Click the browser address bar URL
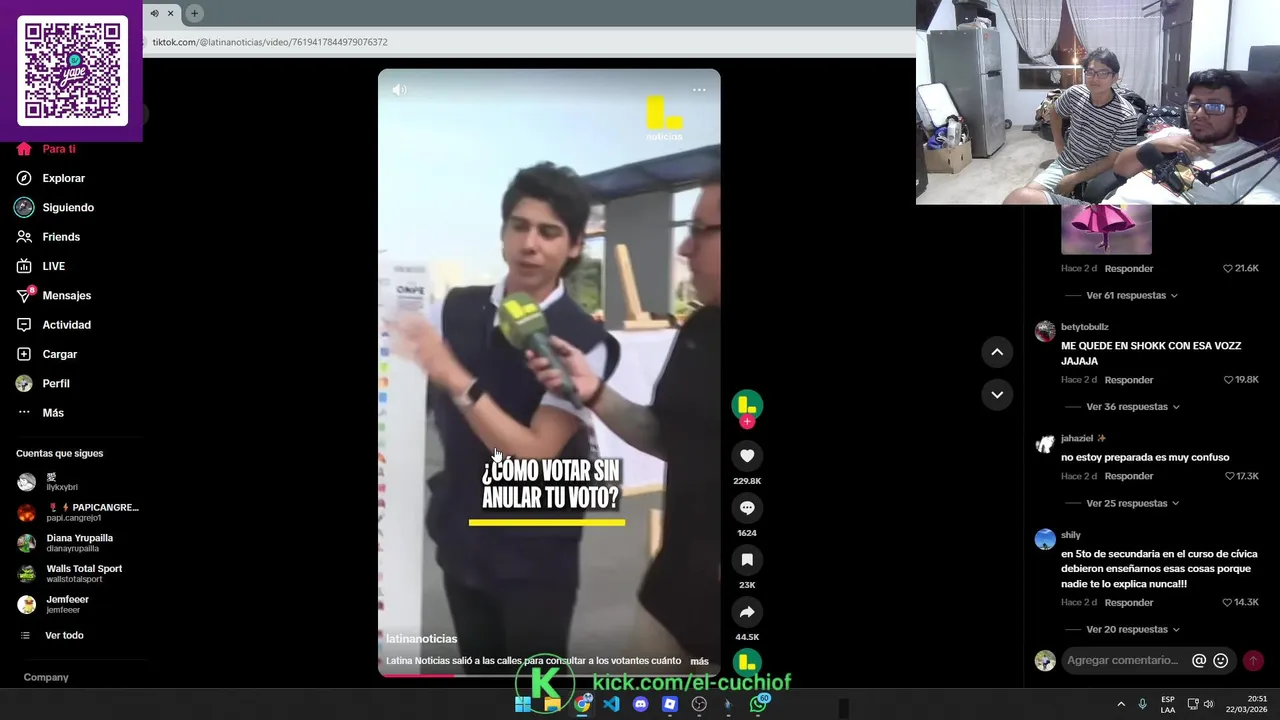 point(270,42)
